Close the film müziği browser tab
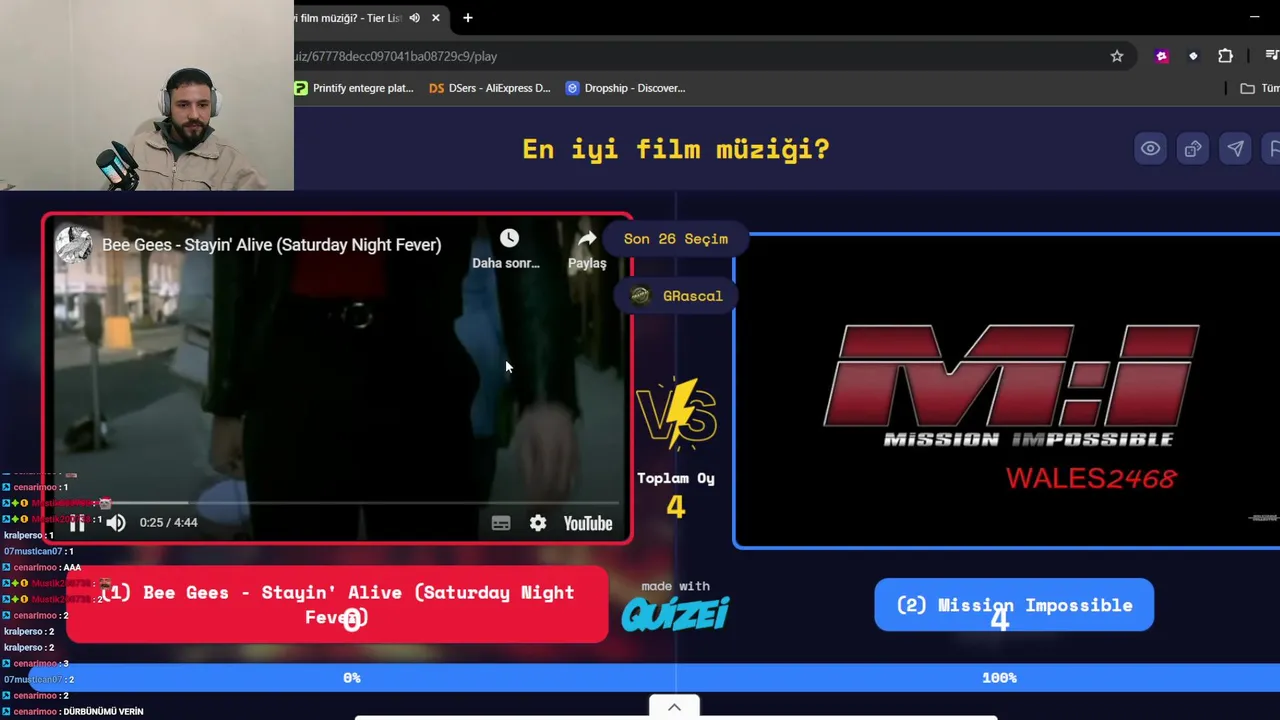 [x=436, y=18]
